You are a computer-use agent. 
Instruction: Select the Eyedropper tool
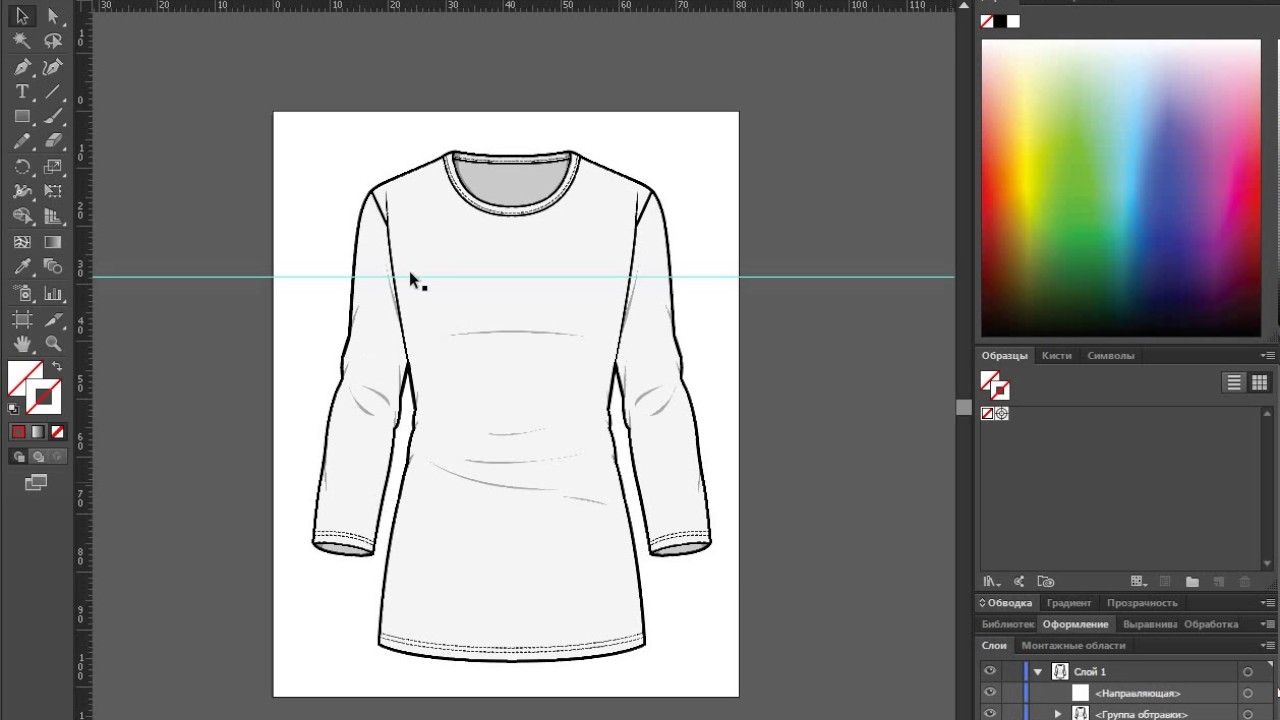pos(22,267)
